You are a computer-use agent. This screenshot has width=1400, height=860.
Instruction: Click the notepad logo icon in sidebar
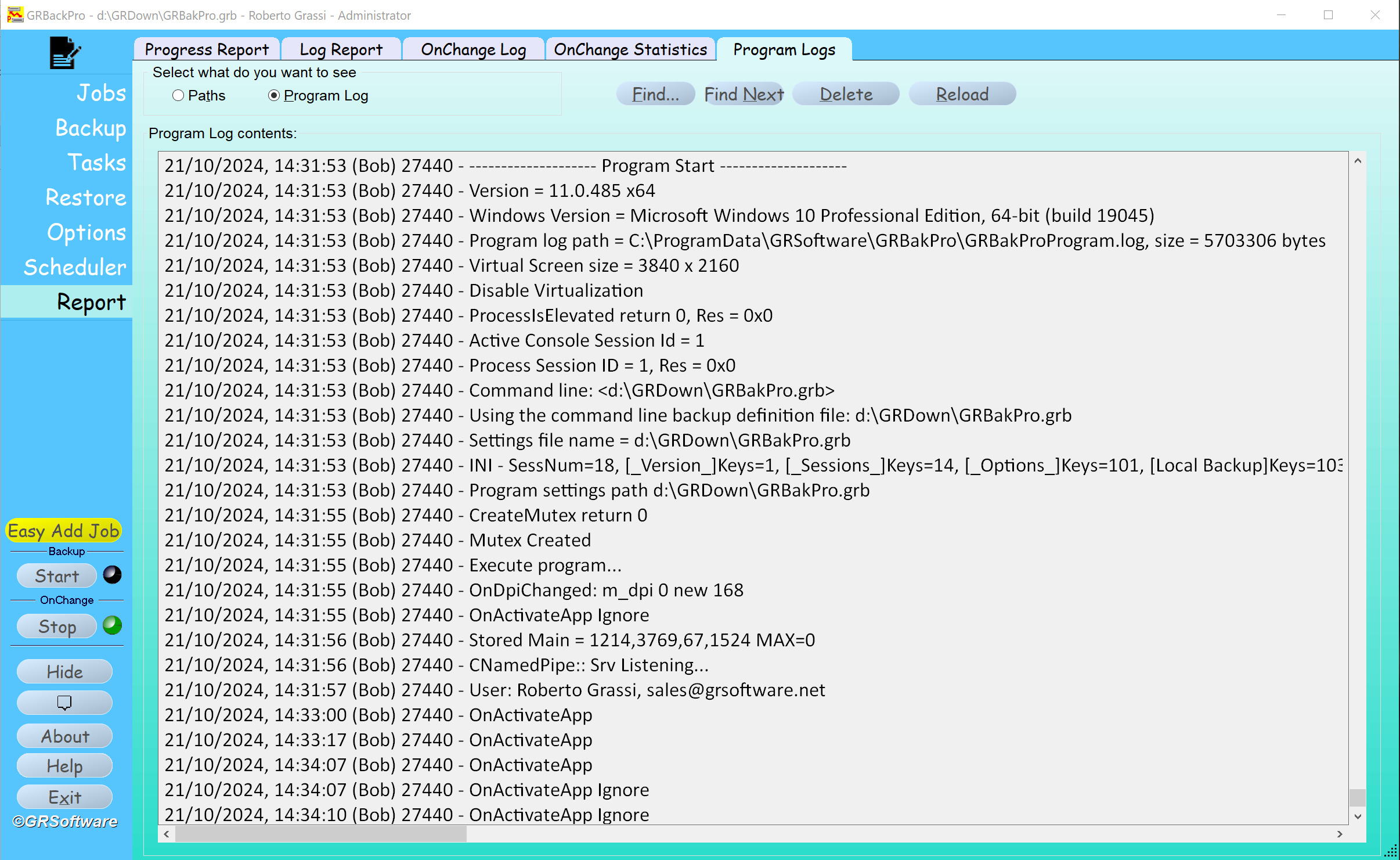pos(65,53)
